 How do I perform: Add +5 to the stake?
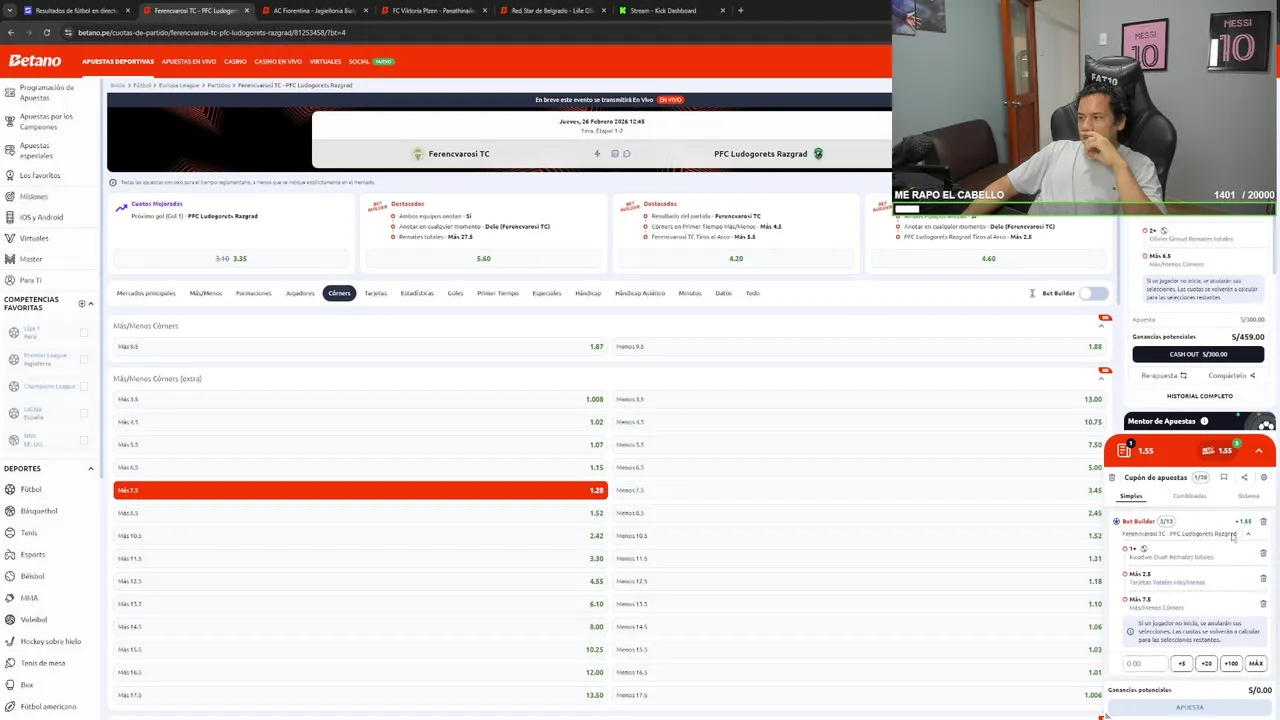[x=1182, y=663]
